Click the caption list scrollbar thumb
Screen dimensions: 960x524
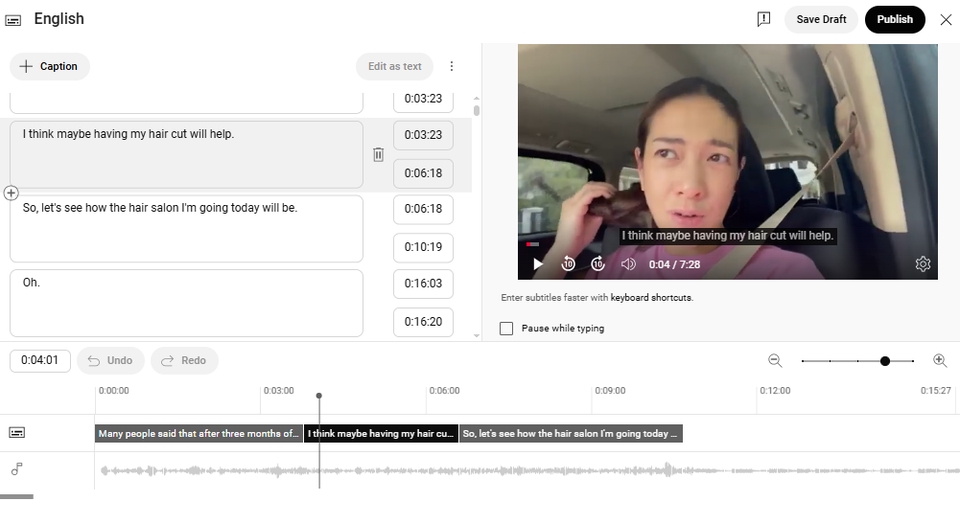click(x=476, y=111)
